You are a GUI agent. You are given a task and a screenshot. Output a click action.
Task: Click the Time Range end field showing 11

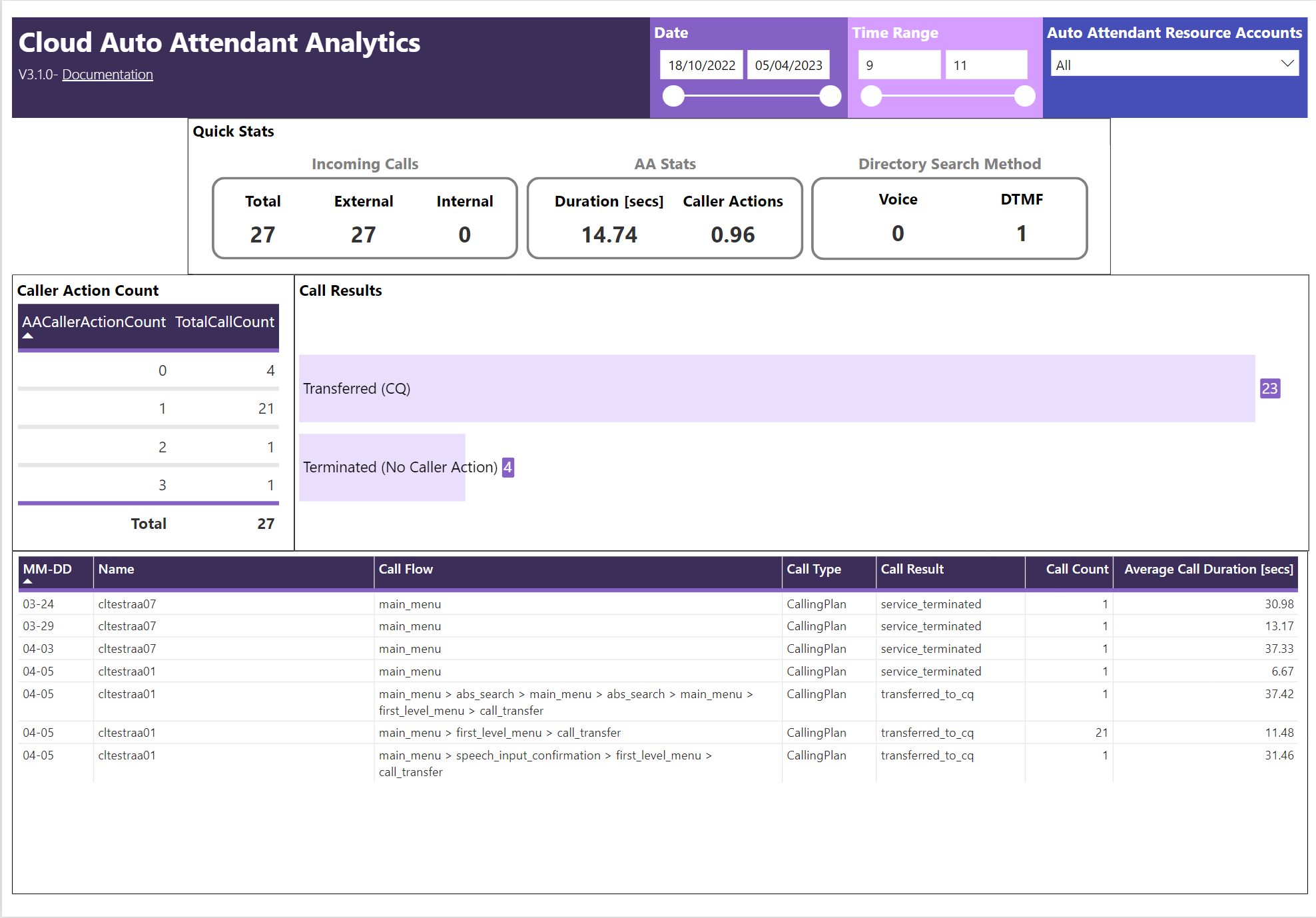point(986,65)
